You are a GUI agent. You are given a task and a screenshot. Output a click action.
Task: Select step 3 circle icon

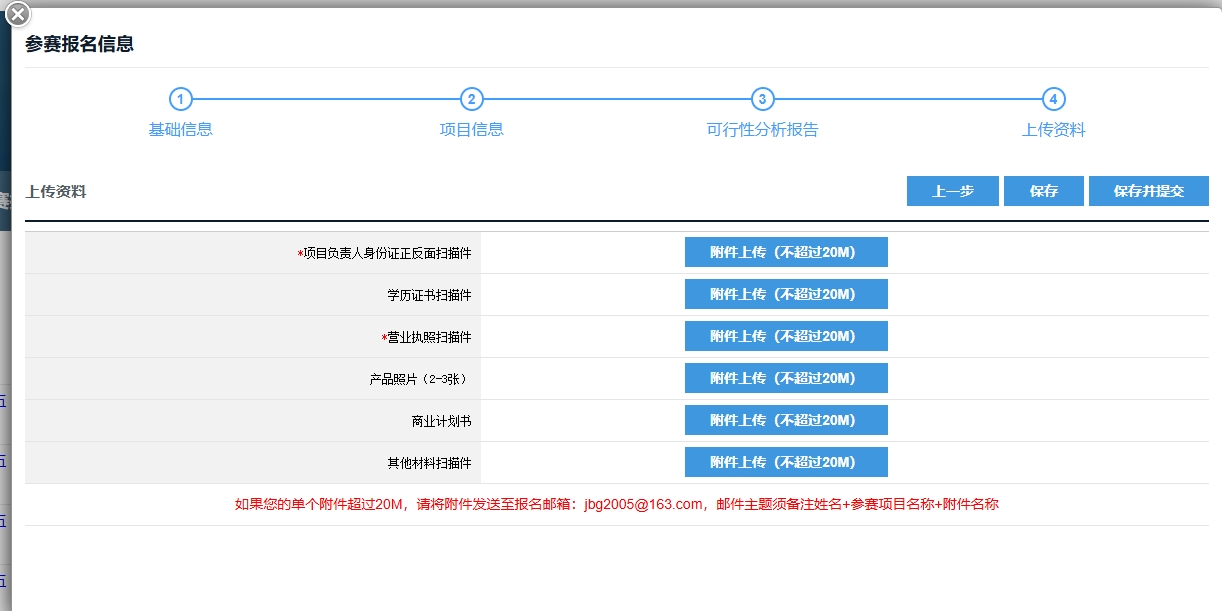(762, 99)
